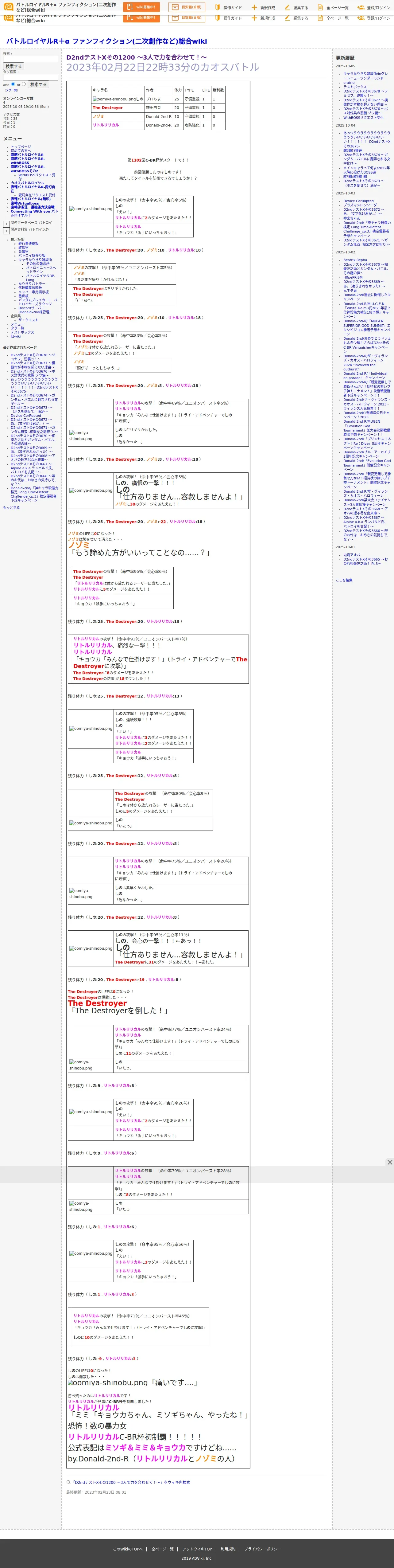
Task: Click the 新規作成 plus icon in topmost header
Action: (x=254, y=7)
